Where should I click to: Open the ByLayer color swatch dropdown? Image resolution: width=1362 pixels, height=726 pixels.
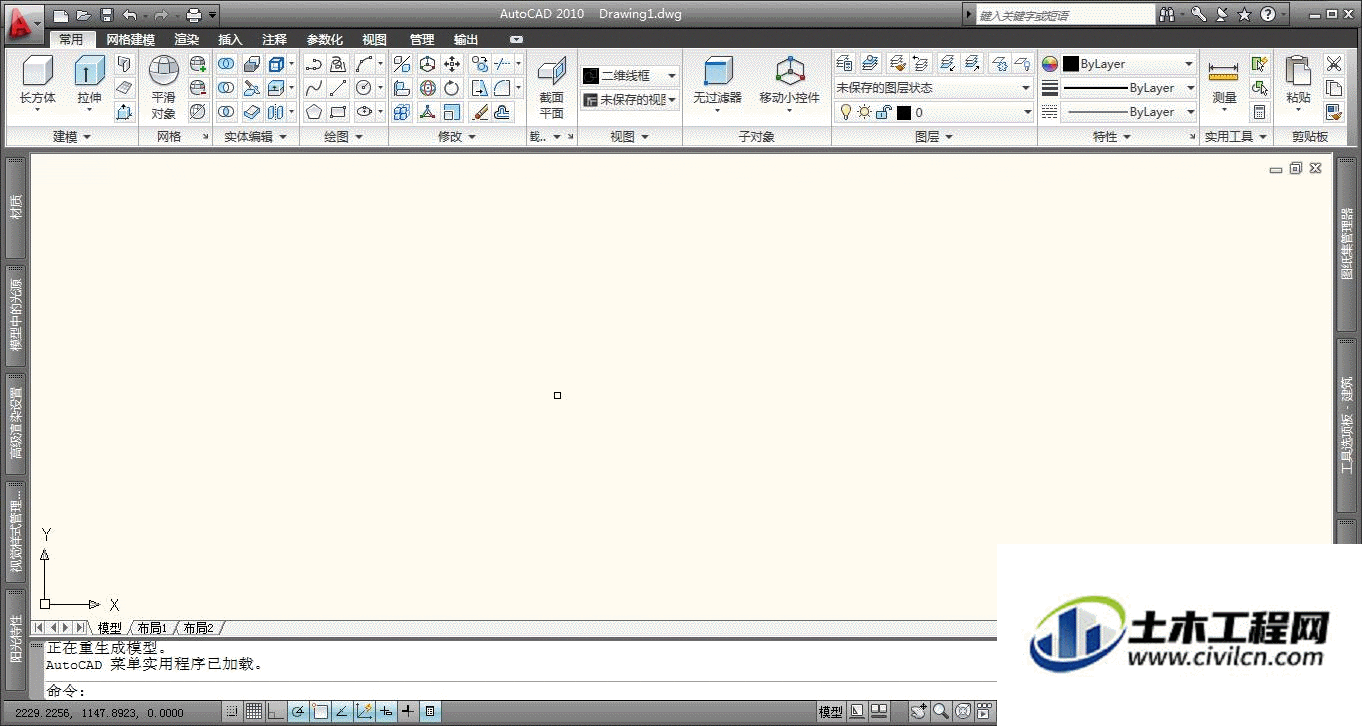1129,64
